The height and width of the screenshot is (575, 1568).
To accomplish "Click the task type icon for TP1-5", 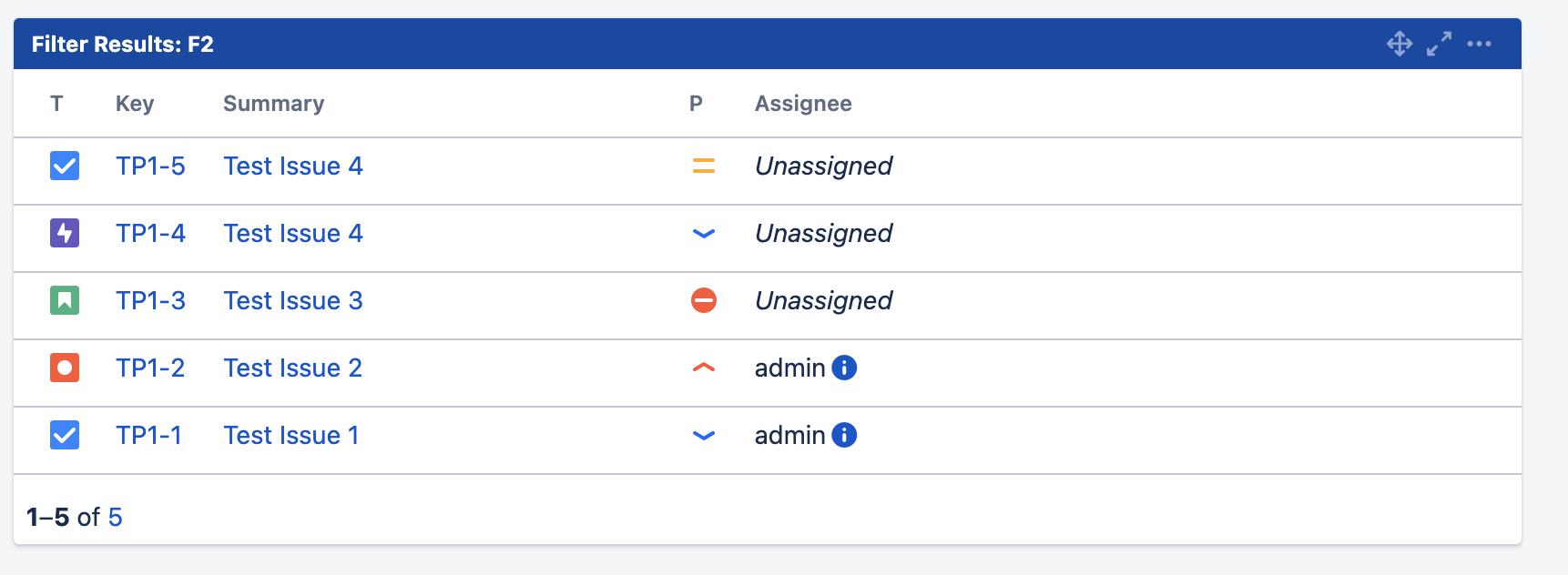I will tap(65, 166).
